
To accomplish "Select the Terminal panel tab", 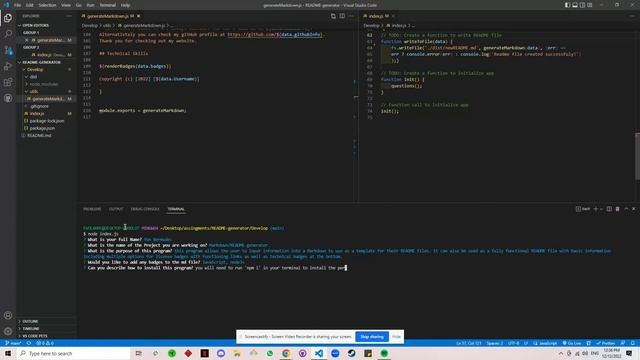I will coord(176,209).
